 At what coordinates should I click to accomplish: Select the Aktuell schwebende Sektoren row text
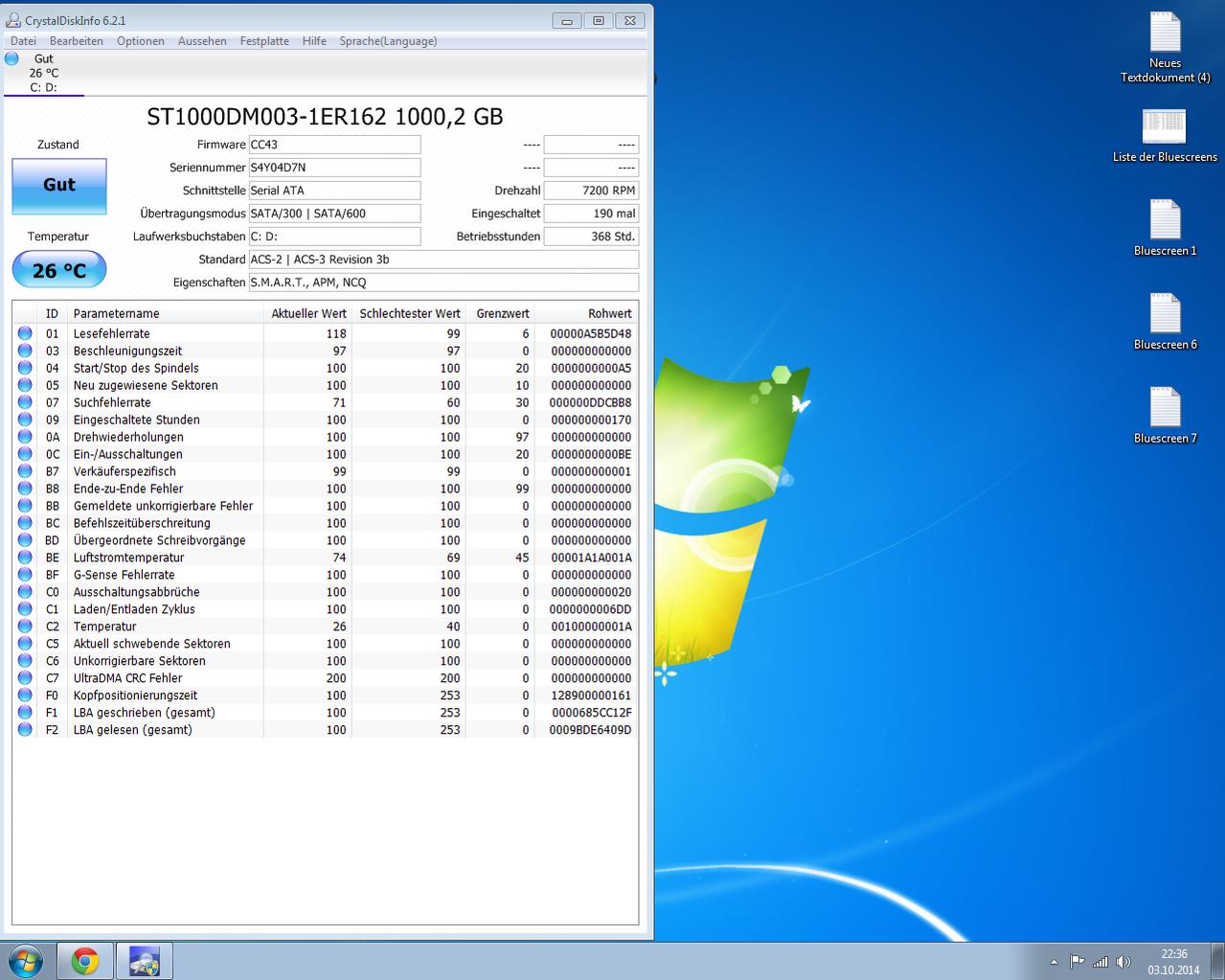point(151,644)
